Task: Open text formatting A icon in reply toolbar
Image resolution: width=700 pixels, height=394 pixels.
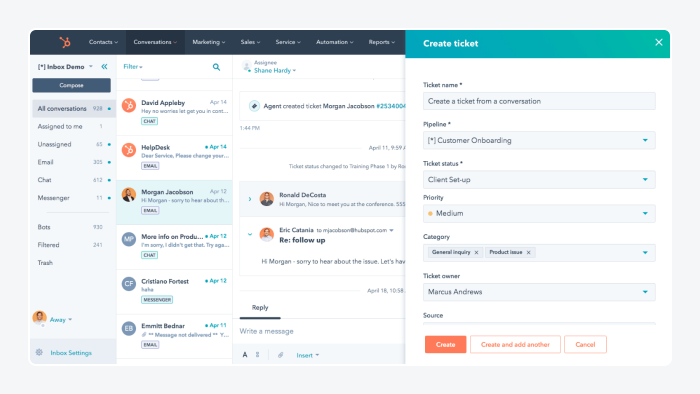Action: click(245, 355)
